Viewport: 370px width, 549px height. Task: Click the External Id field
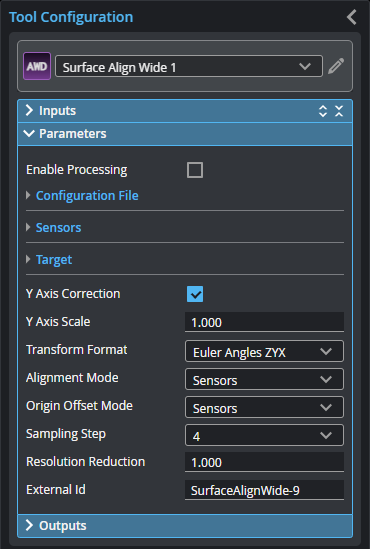point(264,490)
